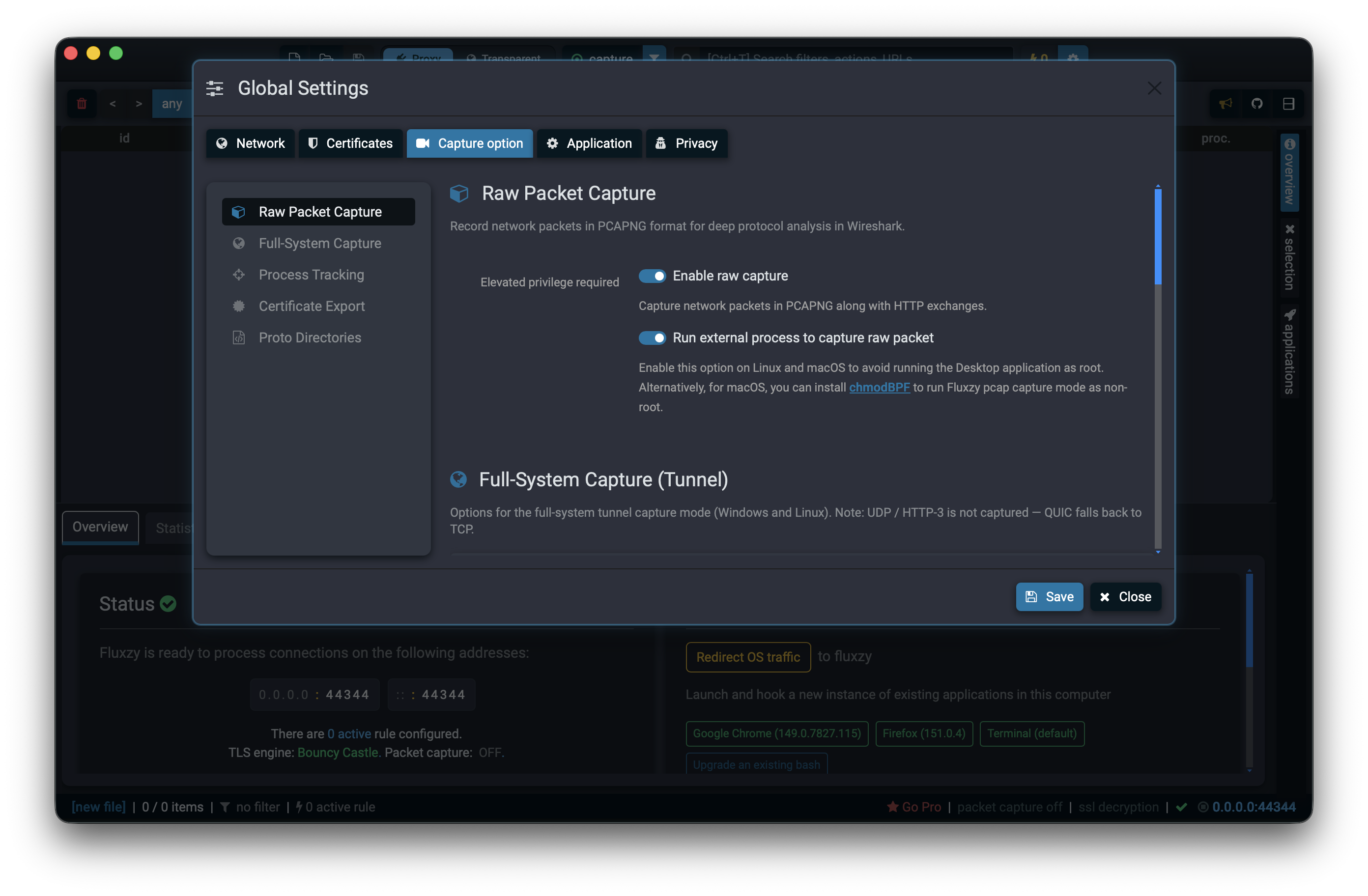1368x896 pixels.
Task: Toggle Run external process to capture raw packet
Action: point(652,338)
